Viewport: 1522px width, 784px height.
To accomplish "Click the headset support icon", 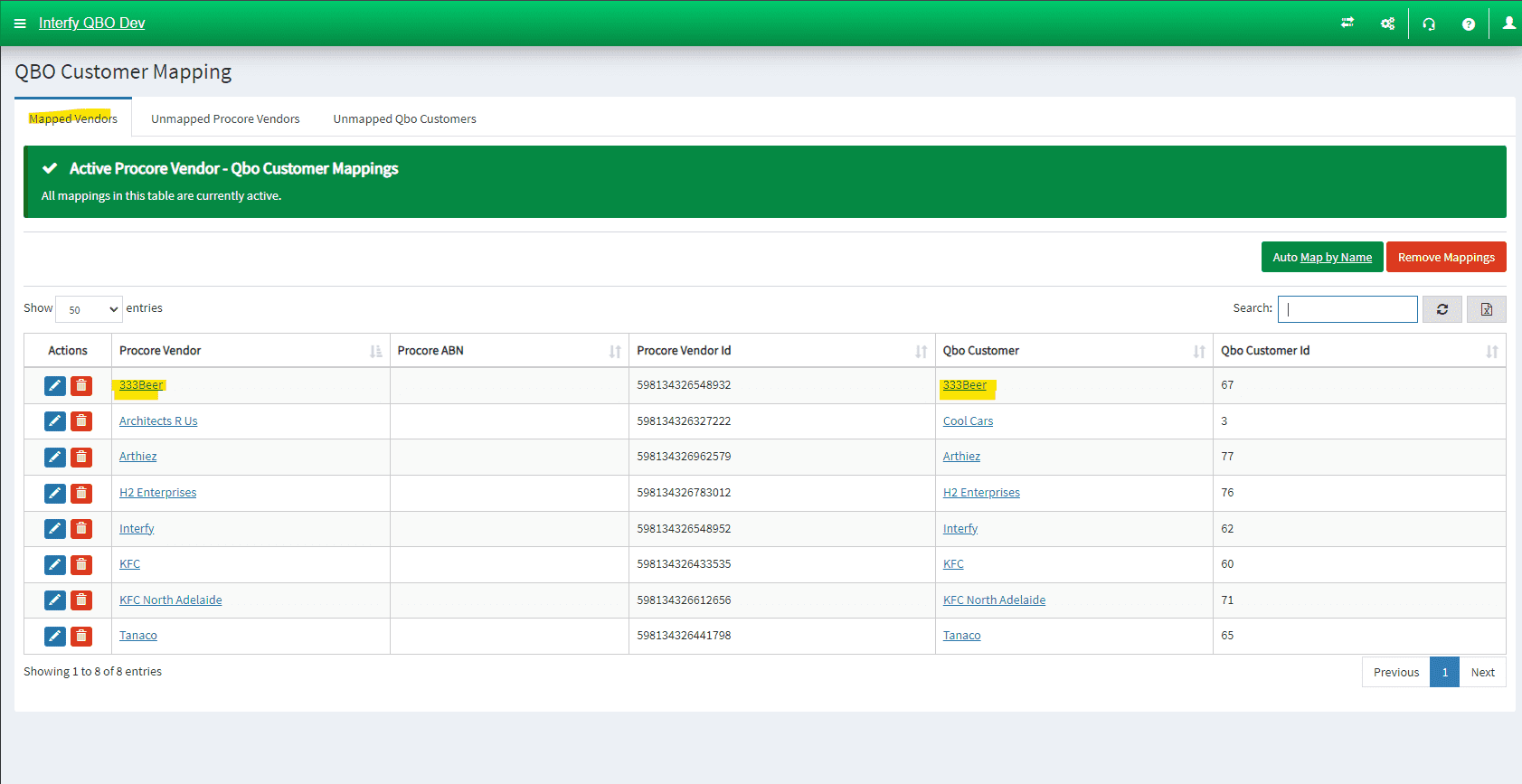I will (1429, 24).
